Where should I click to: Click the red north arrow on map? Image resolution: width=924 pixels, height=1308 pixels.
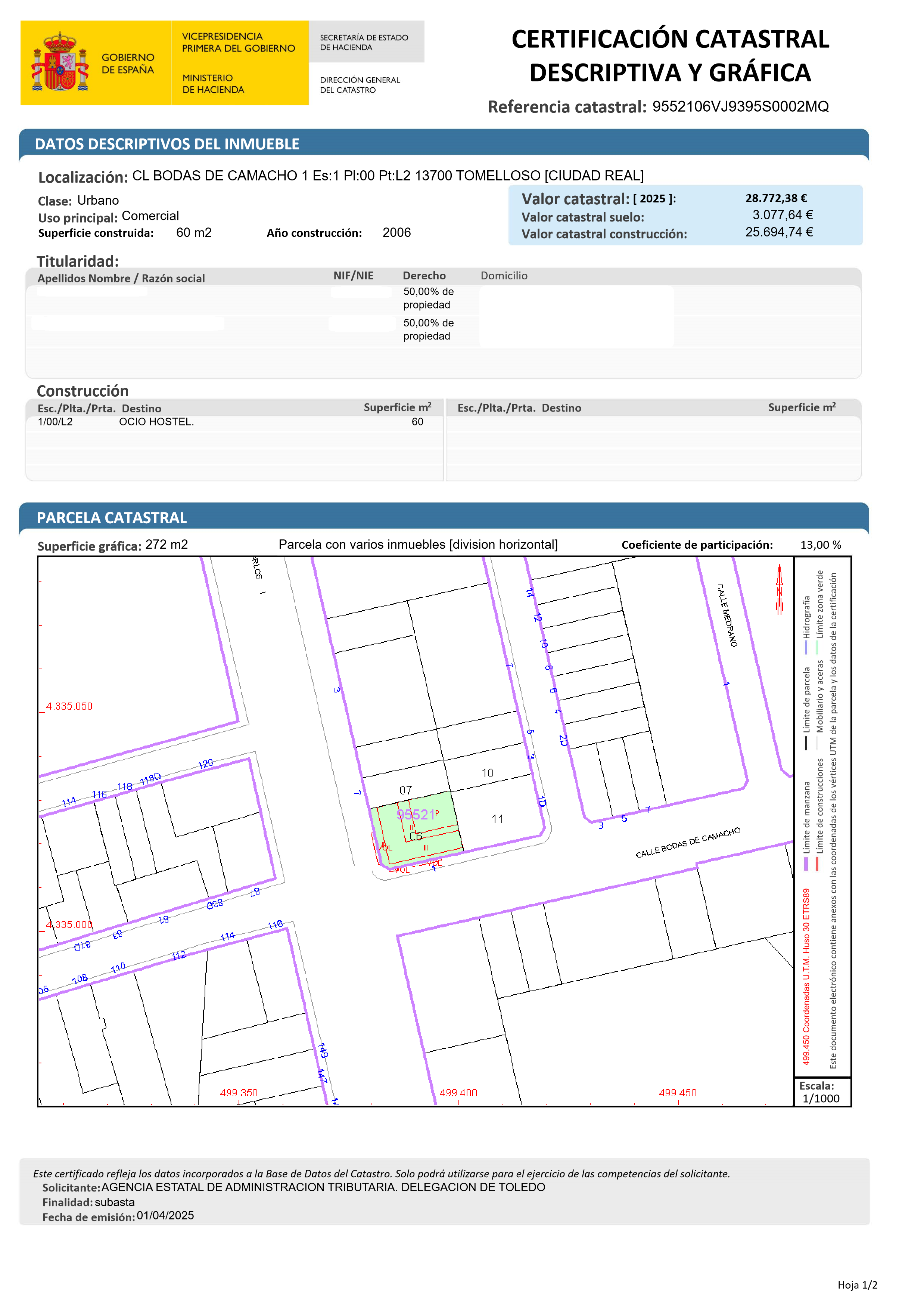pos(780,590)
